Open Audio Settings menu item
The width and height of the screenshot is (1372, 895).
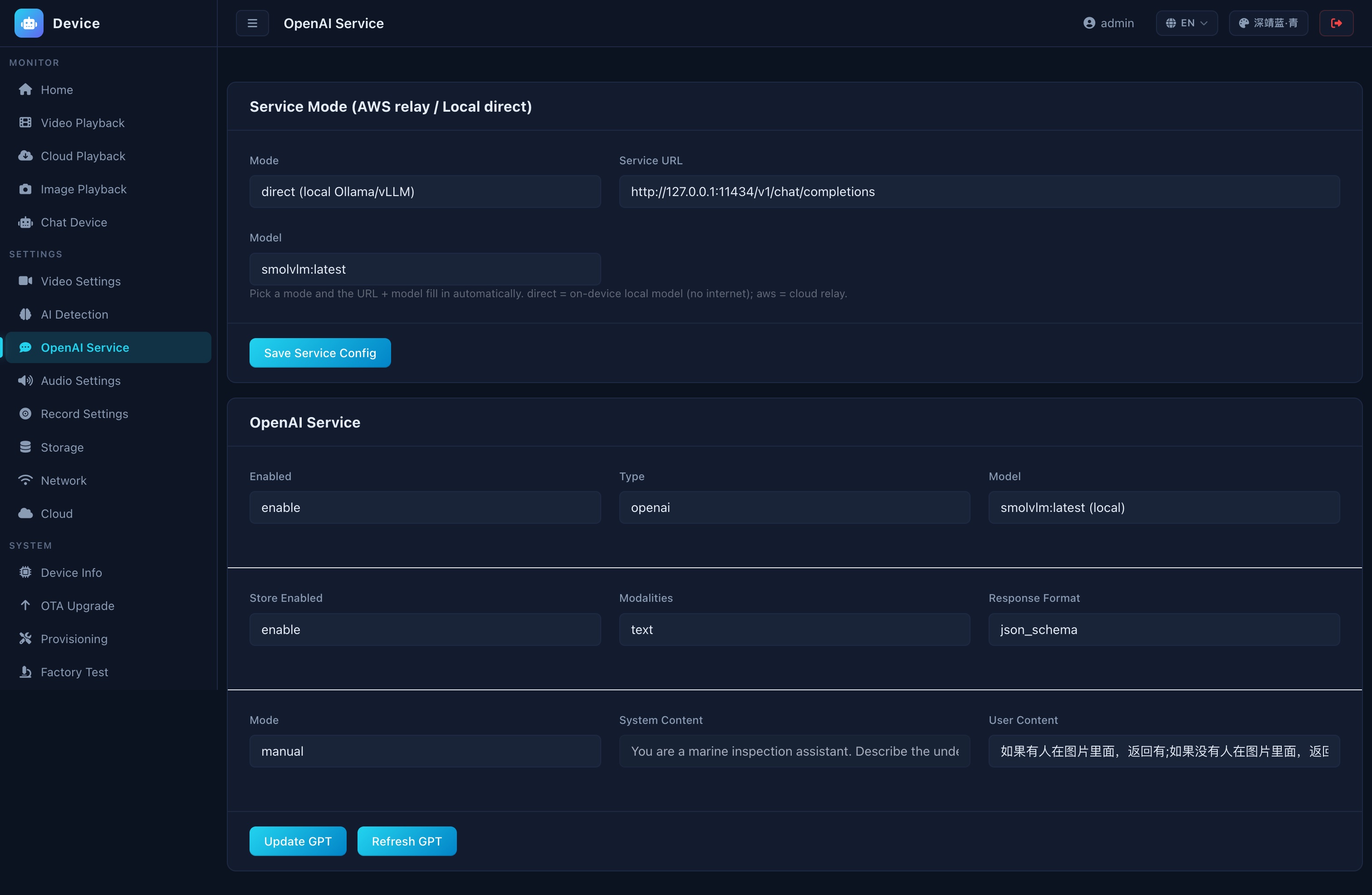click(x=108, y=381)
